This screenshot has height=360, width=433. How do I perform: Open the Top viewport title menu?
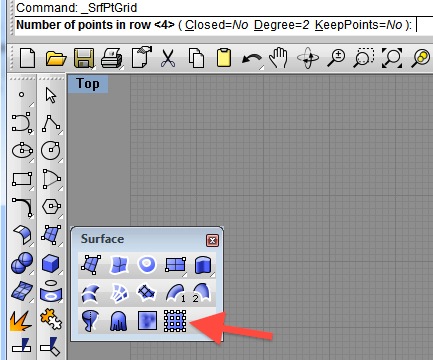coord(88,84)
